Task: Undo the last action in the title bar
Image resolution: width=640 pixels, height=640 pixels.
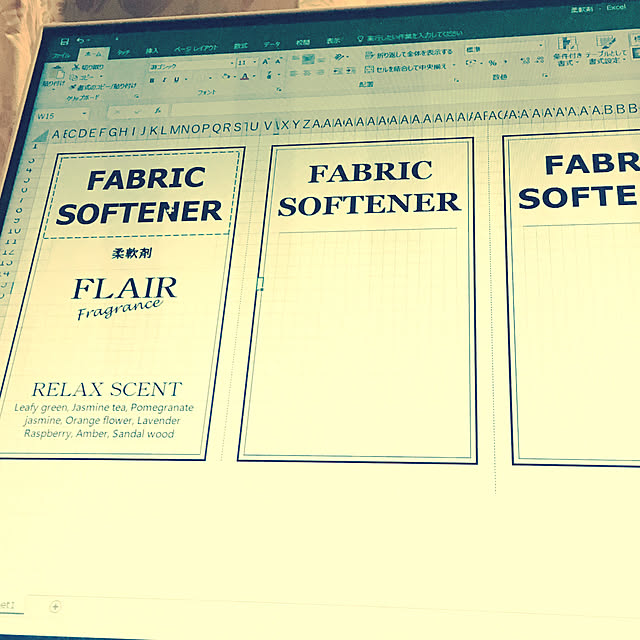Action: pos(80,40)
